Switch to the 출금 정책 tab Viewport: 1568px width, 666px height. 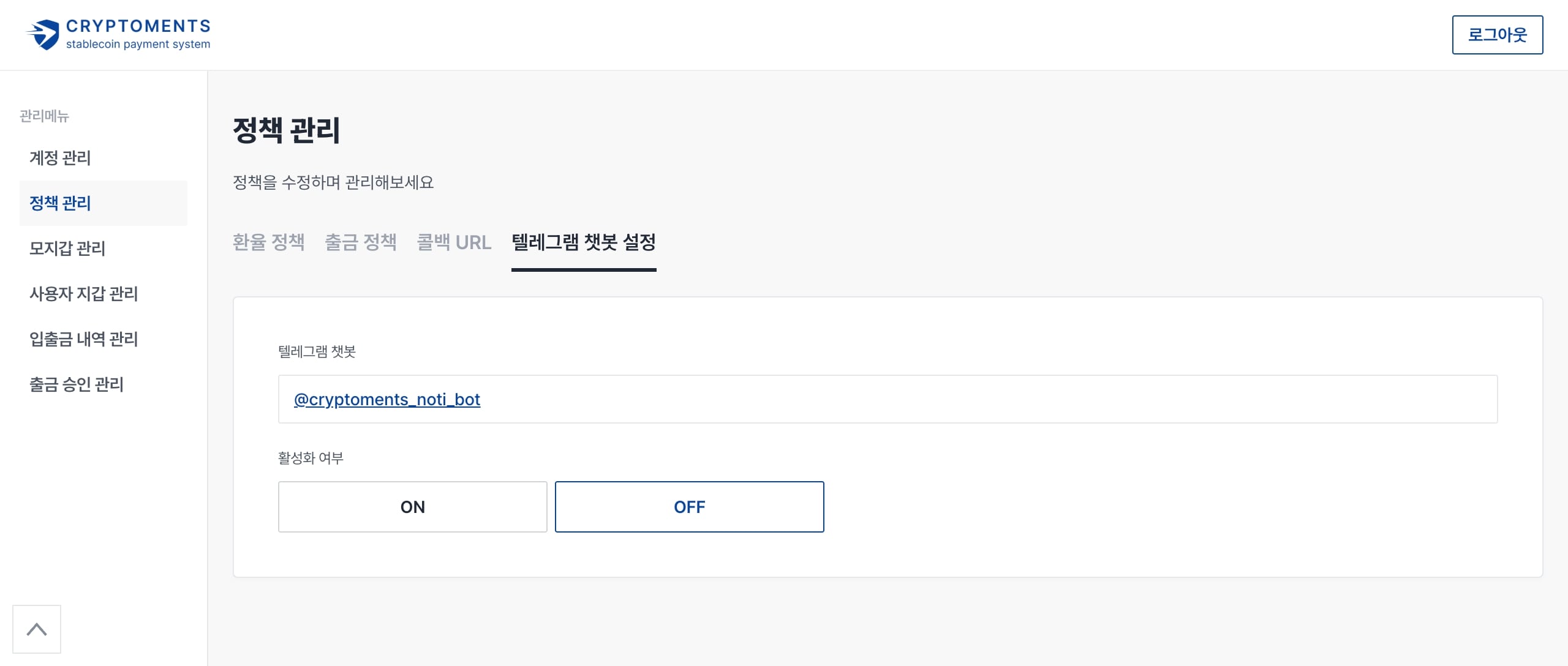(361, 242)
